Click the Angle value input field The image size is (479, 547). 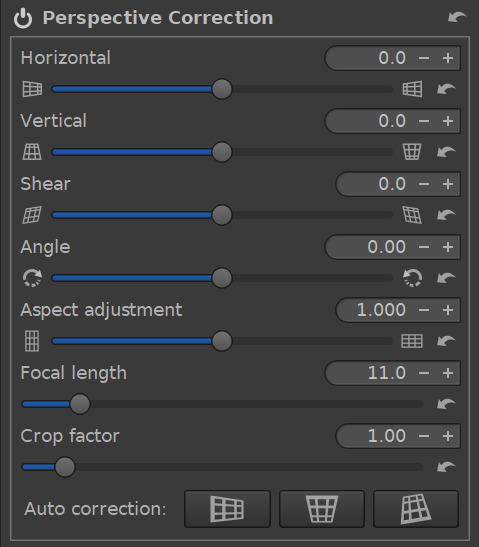[x=370, y=247]
